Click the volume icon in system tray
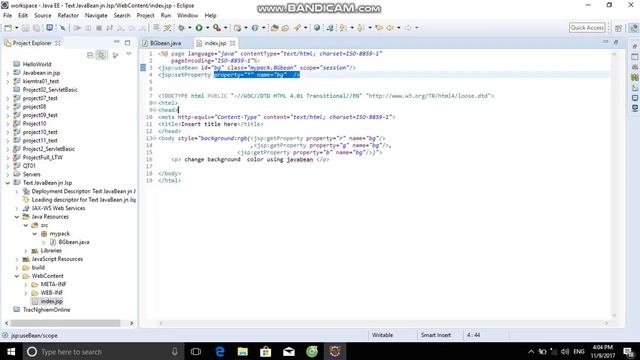This screenshot has height=360, width=640. coord(565,351)
